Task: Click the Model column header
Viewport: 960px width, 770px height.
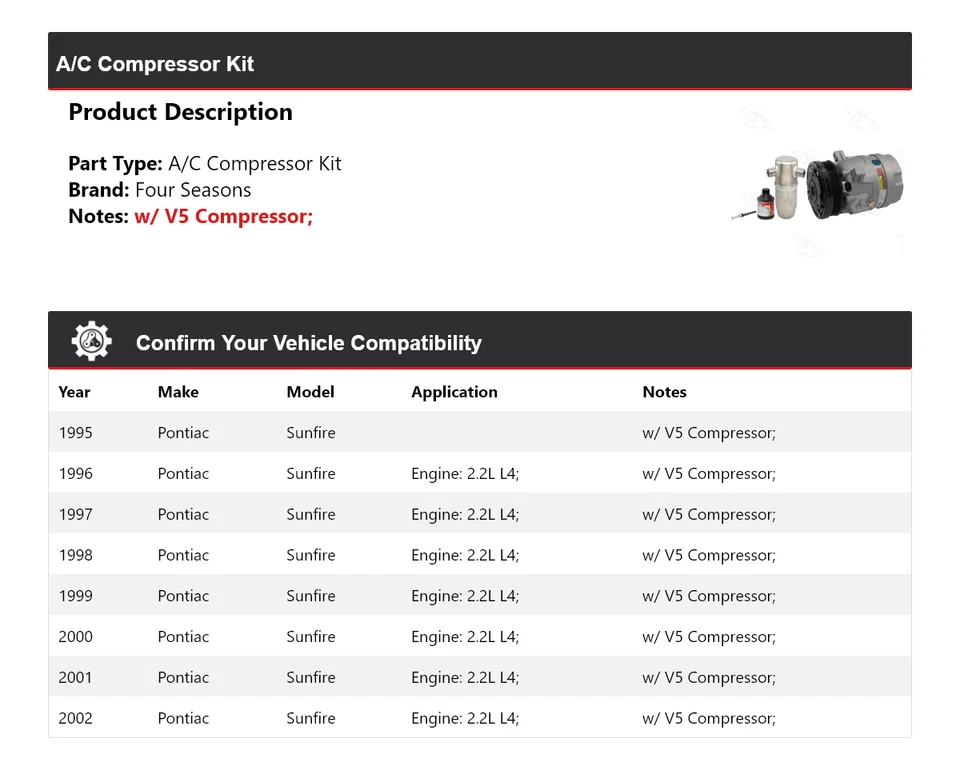Action: tap(310, 392)
